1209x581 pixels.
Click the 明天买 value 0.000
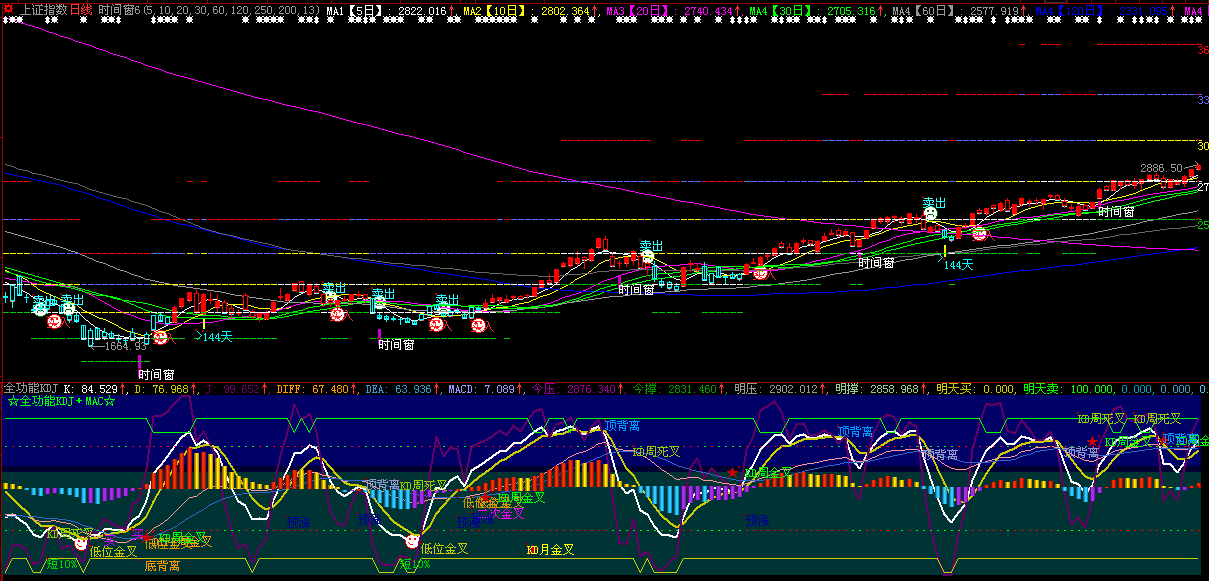(998, 388)
